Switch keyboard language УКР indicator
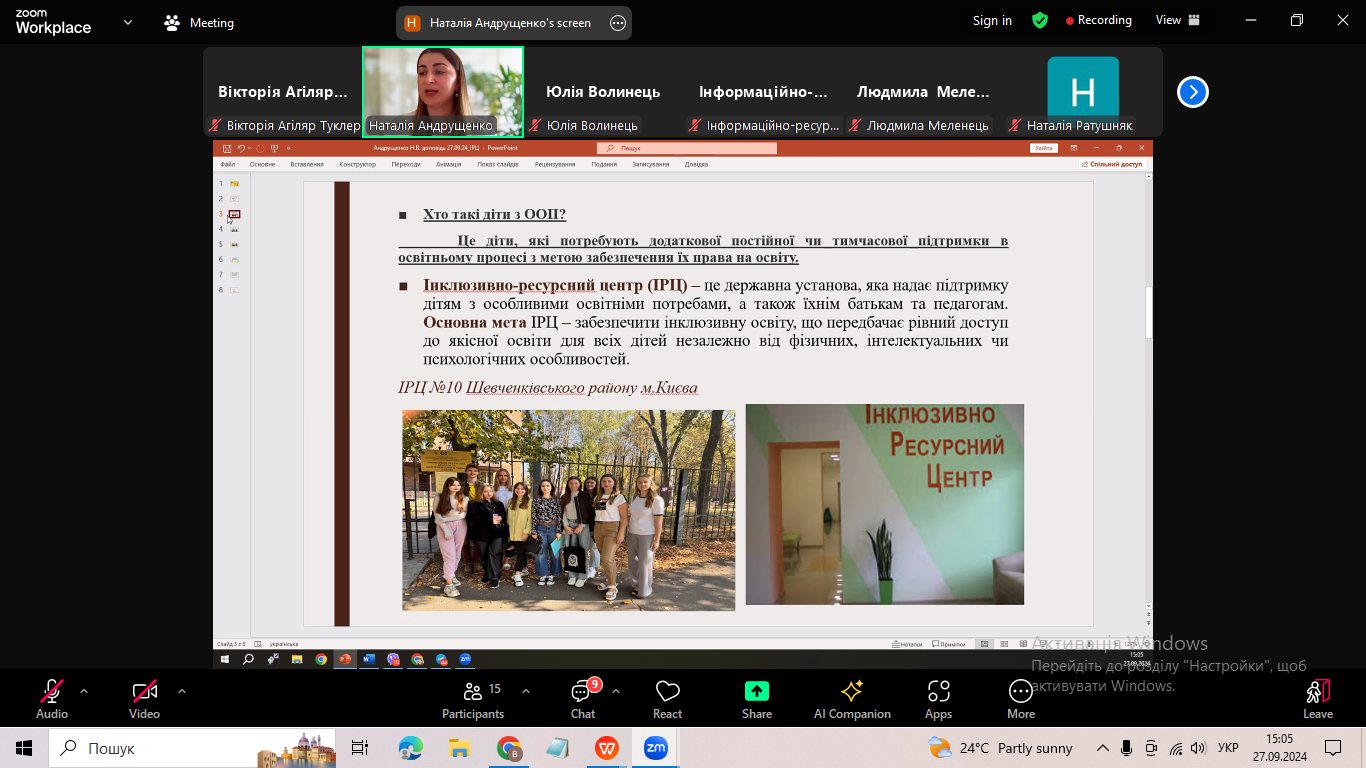Viewport: 1366px width, 768px height. (1228, 748)
